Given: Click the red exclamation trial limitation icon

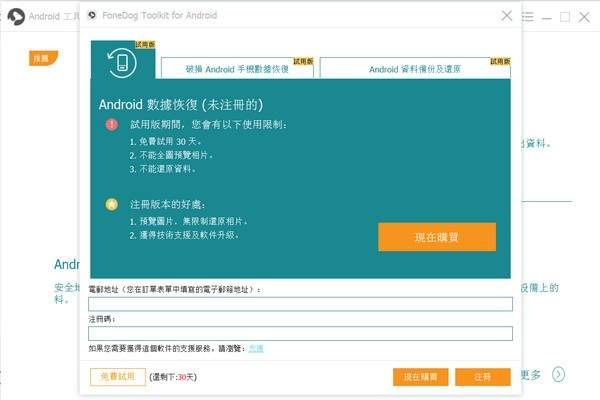Looking at the screenshot, I should point(112,124).
